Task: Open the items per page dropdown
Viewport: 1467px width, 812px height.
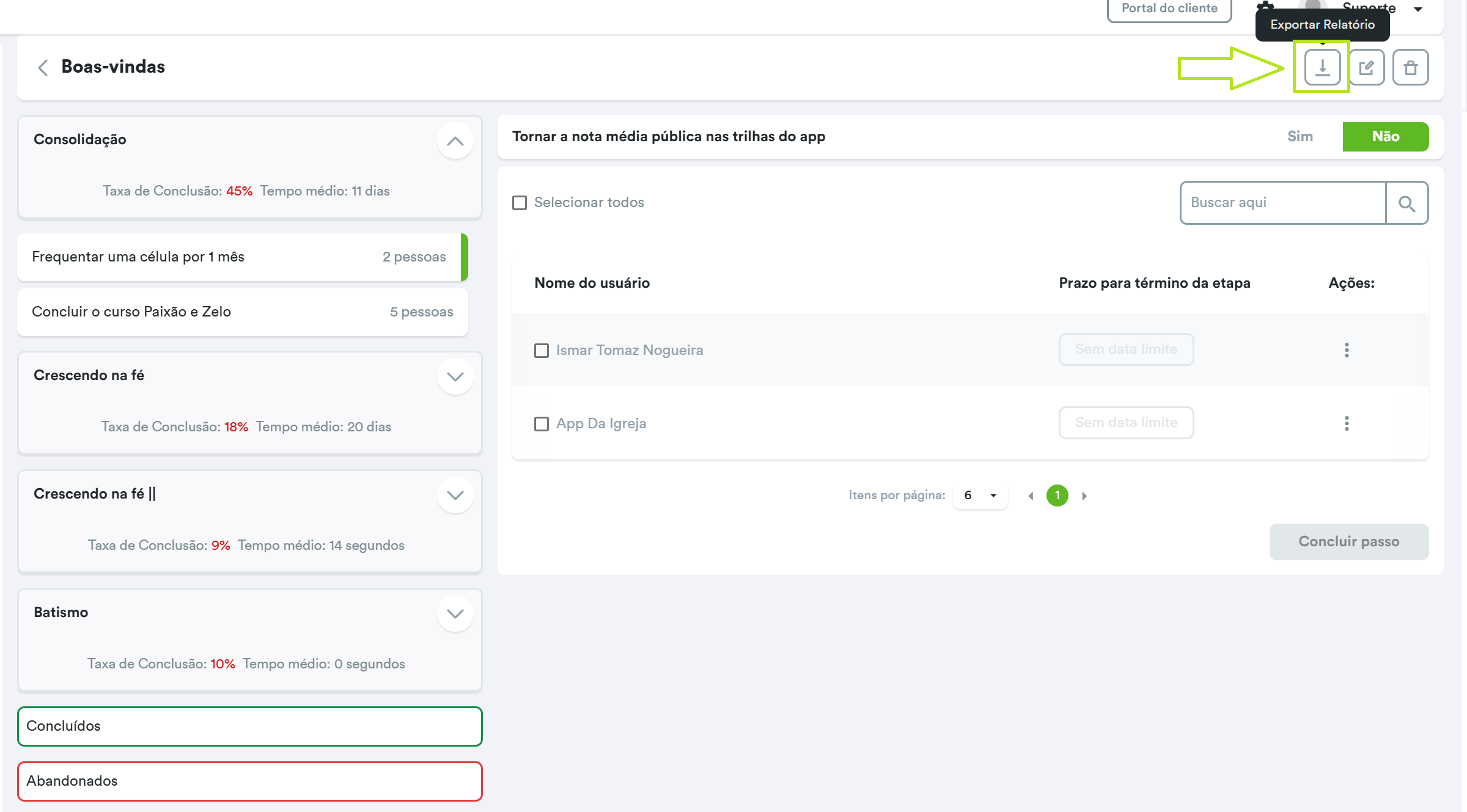Action: pyautogui.click(x=980, y=496)
